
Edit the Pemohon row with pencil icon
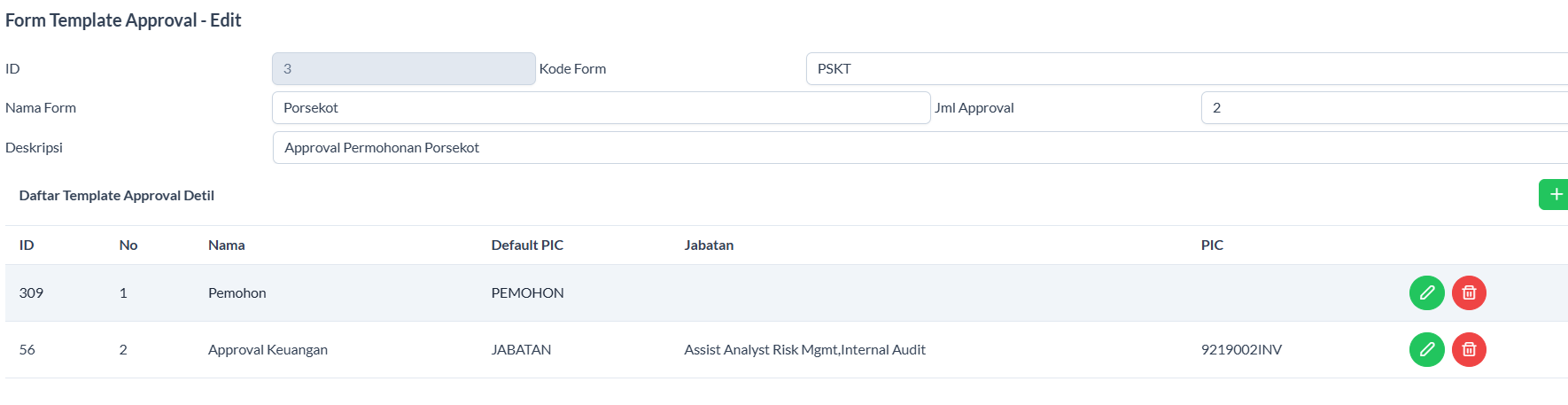coord(1426,293)
